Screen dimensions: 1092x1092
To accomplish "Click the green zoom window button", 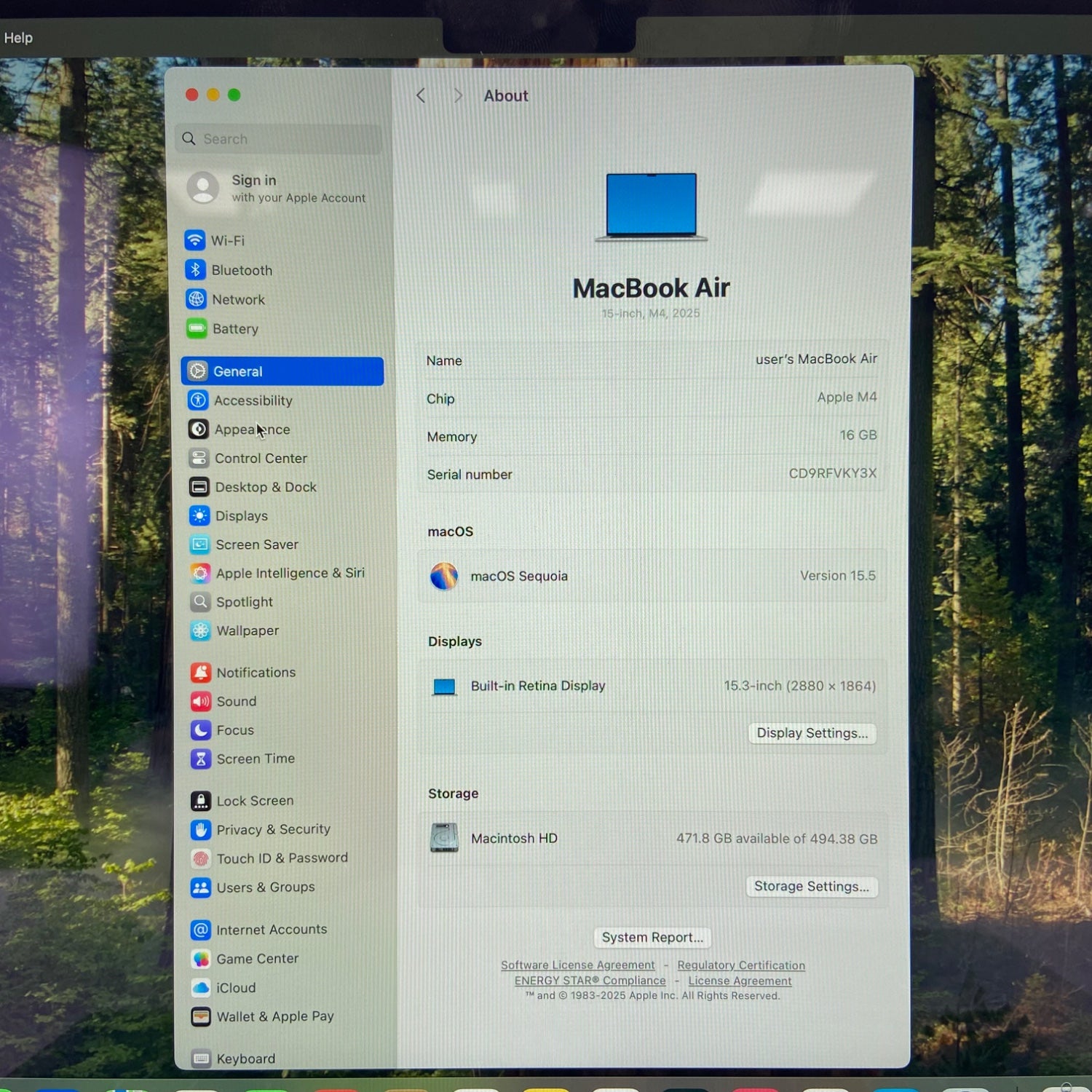I will point(234,95).
